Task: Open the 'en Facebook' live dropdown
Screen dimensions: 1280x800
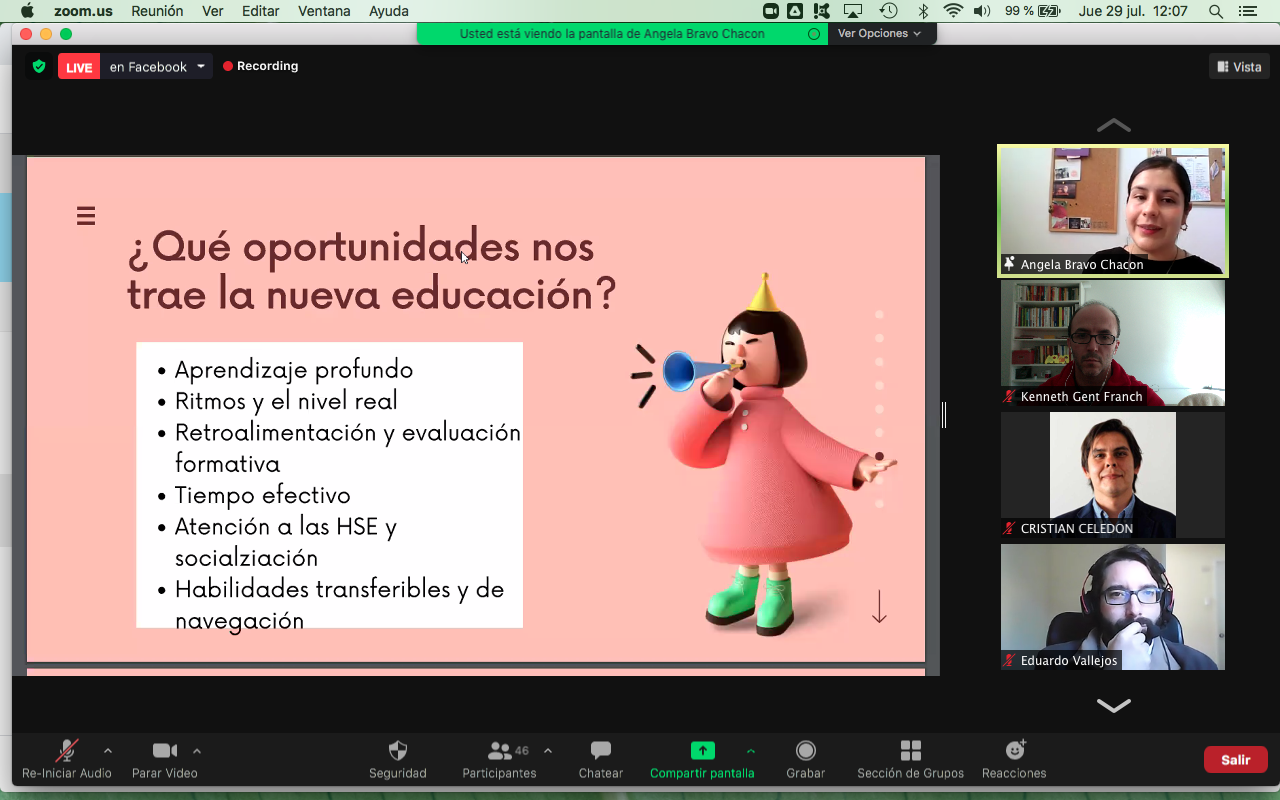Action: [x=156, y=67]
